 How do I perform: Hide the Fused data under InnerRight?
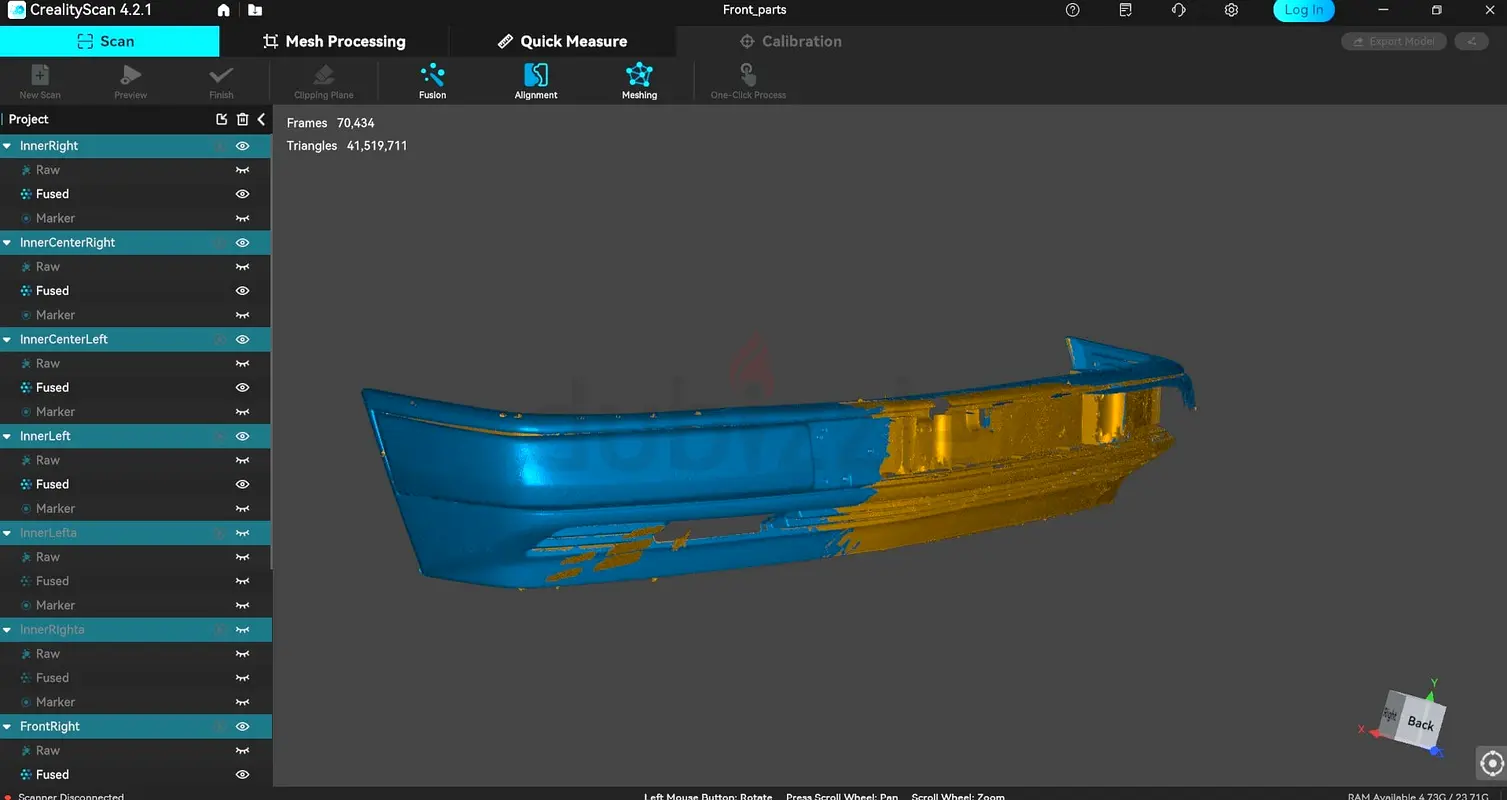pos(242,194)
